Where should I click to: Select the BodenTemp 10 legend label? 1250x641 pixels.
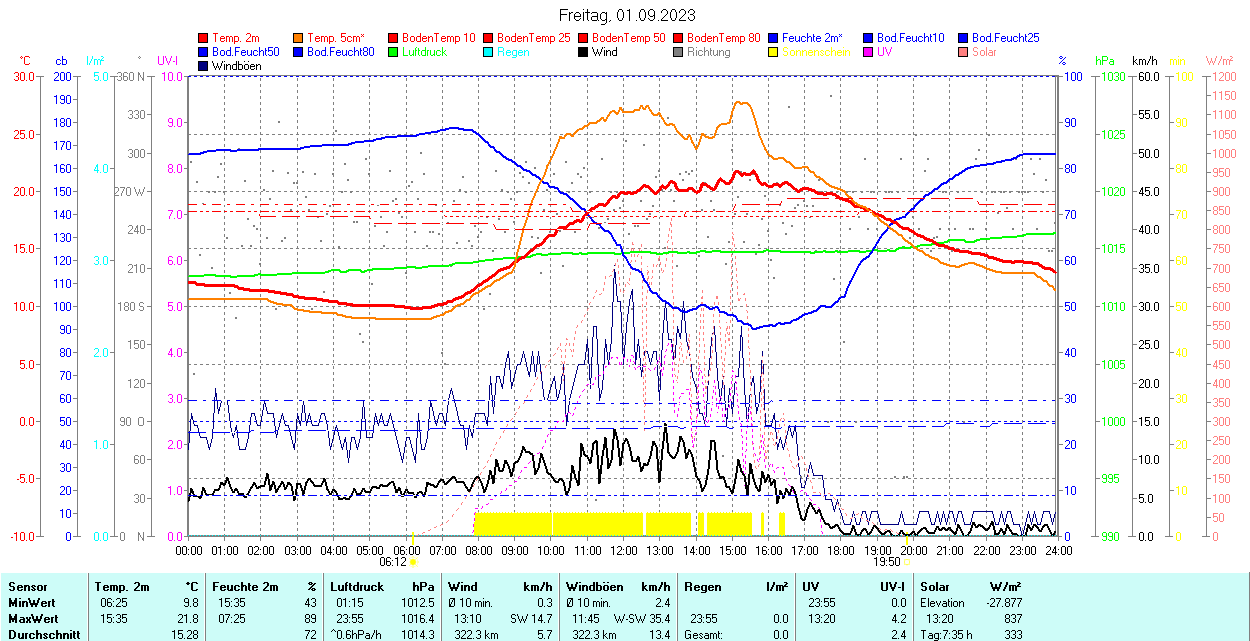(438, 38)
